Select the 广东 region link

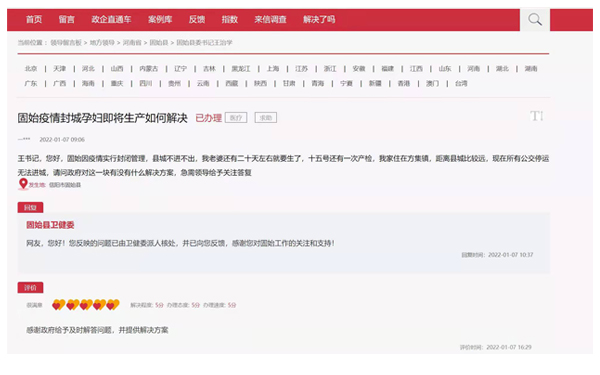pos(31,83)
